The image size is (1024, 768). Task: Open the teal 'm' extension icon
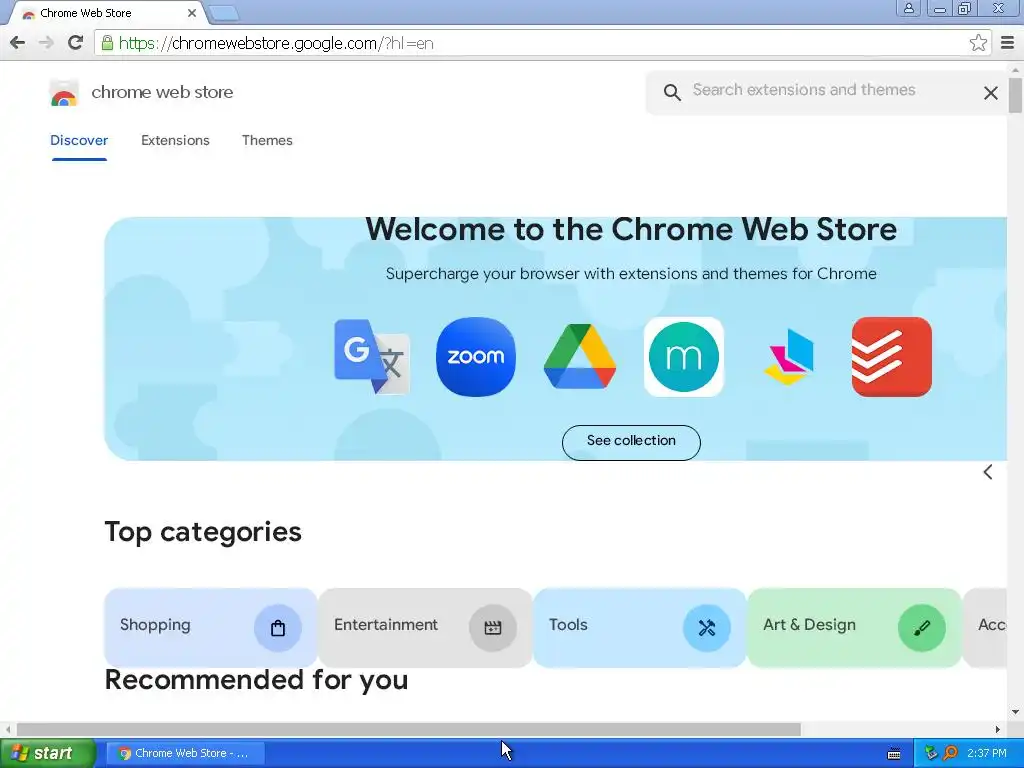click(x=684, y=357)
